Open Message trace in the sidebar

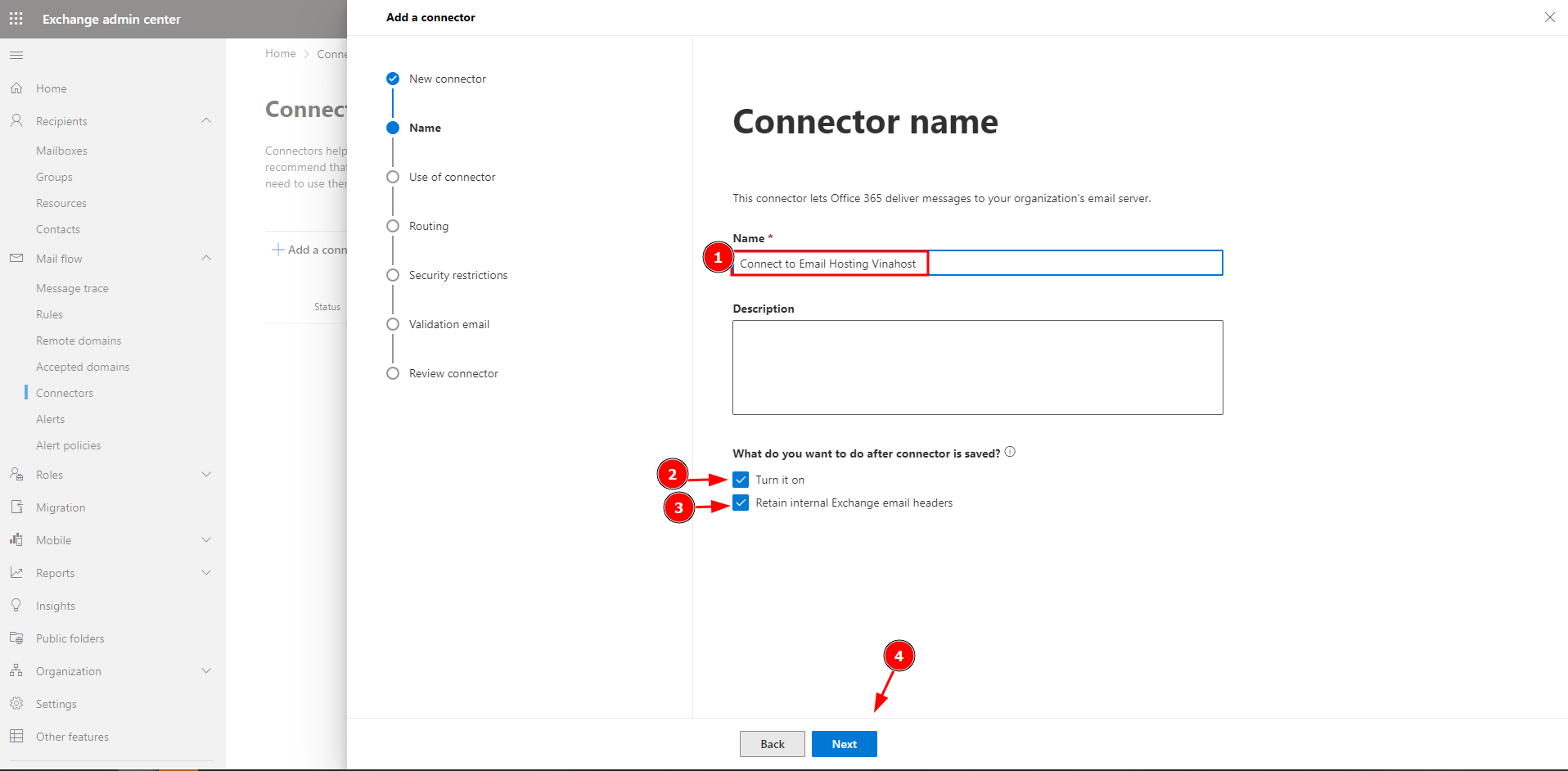click(72, 288)
